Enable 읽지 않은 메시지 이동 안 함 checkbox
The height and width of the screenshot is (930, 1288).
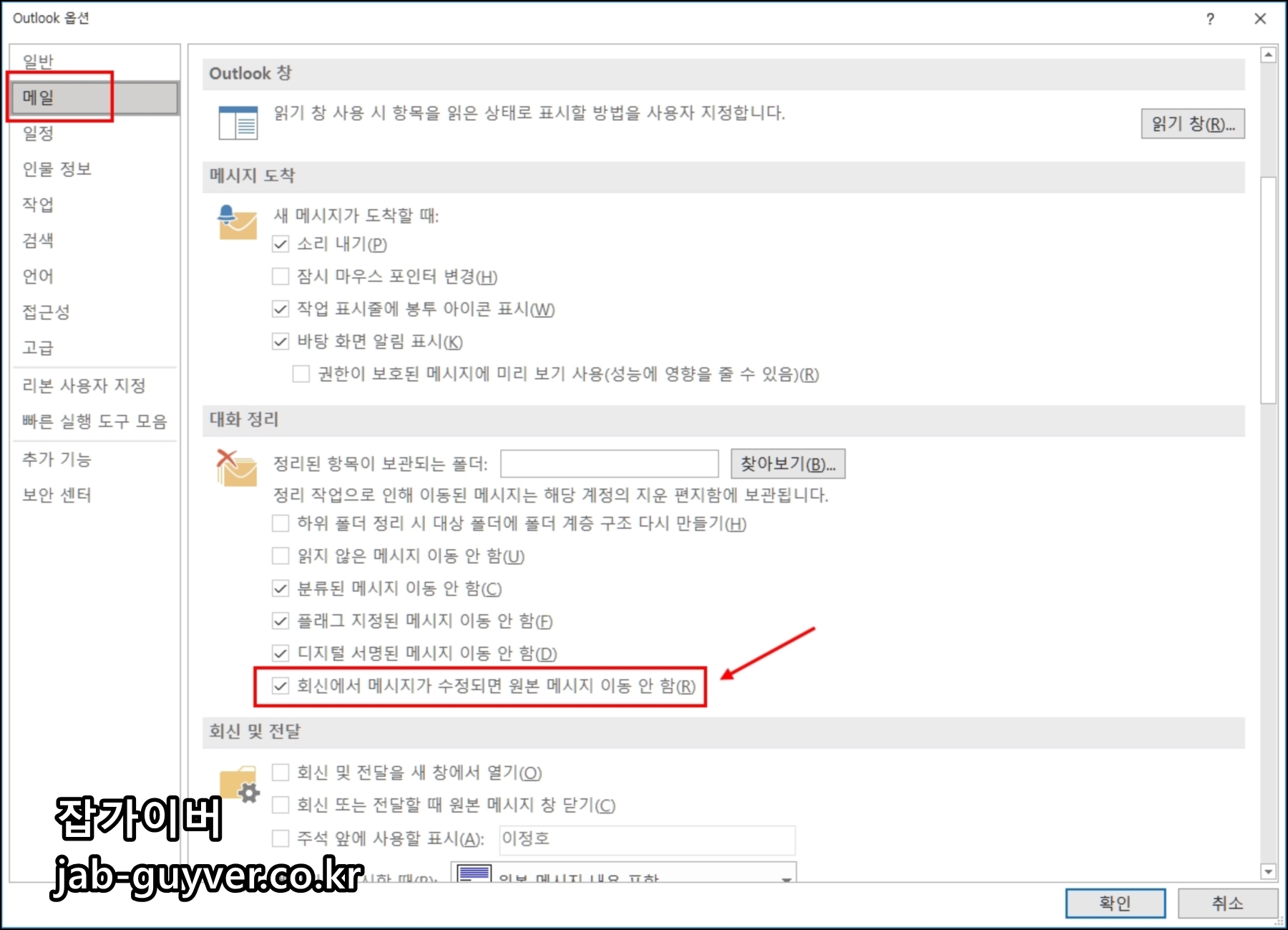[x=280, y=556]
